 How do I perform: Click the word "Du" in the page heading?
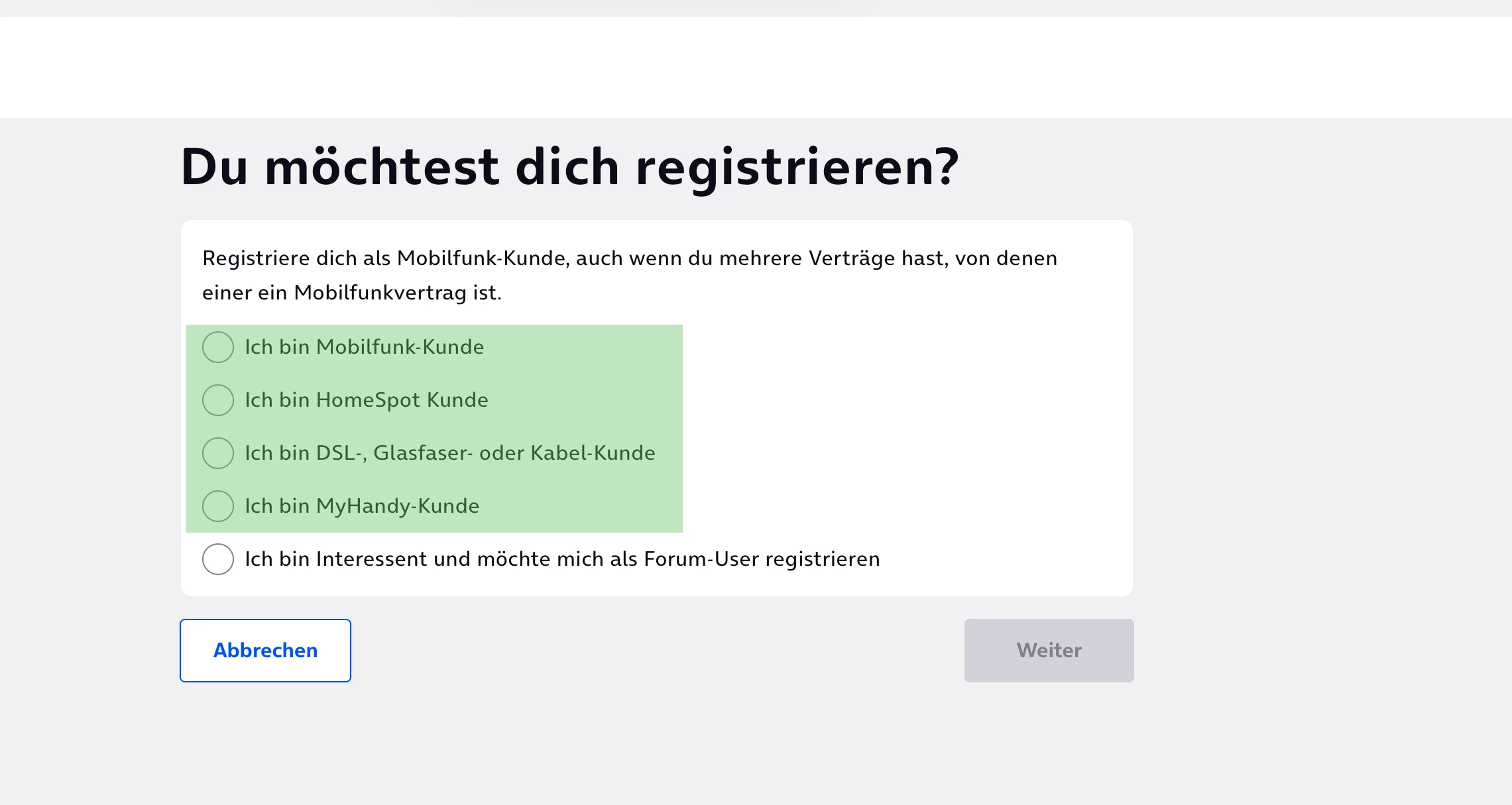pyautogui.click(x=214, y=167)
